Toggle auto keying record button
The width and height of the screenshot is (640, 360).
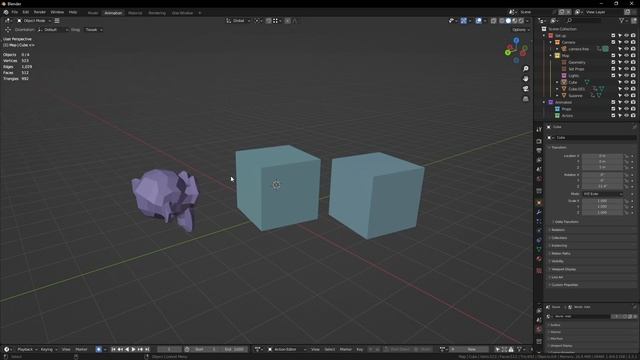point(98,349)
